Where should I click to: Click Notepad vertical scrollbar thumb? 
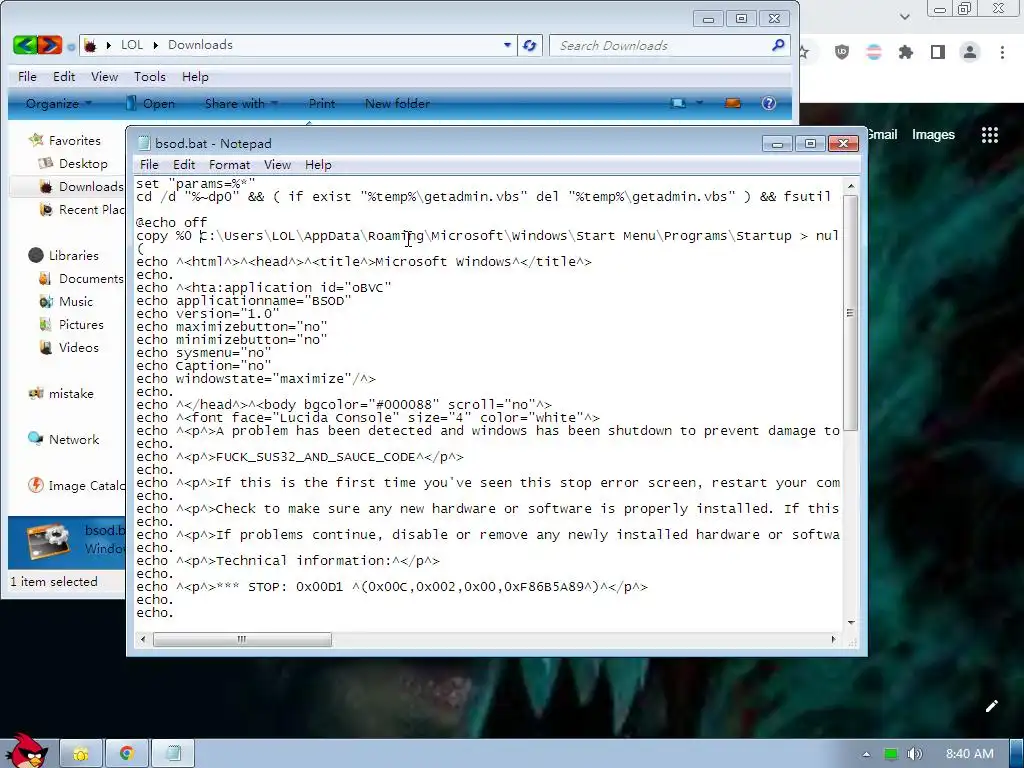click(850, 313)
